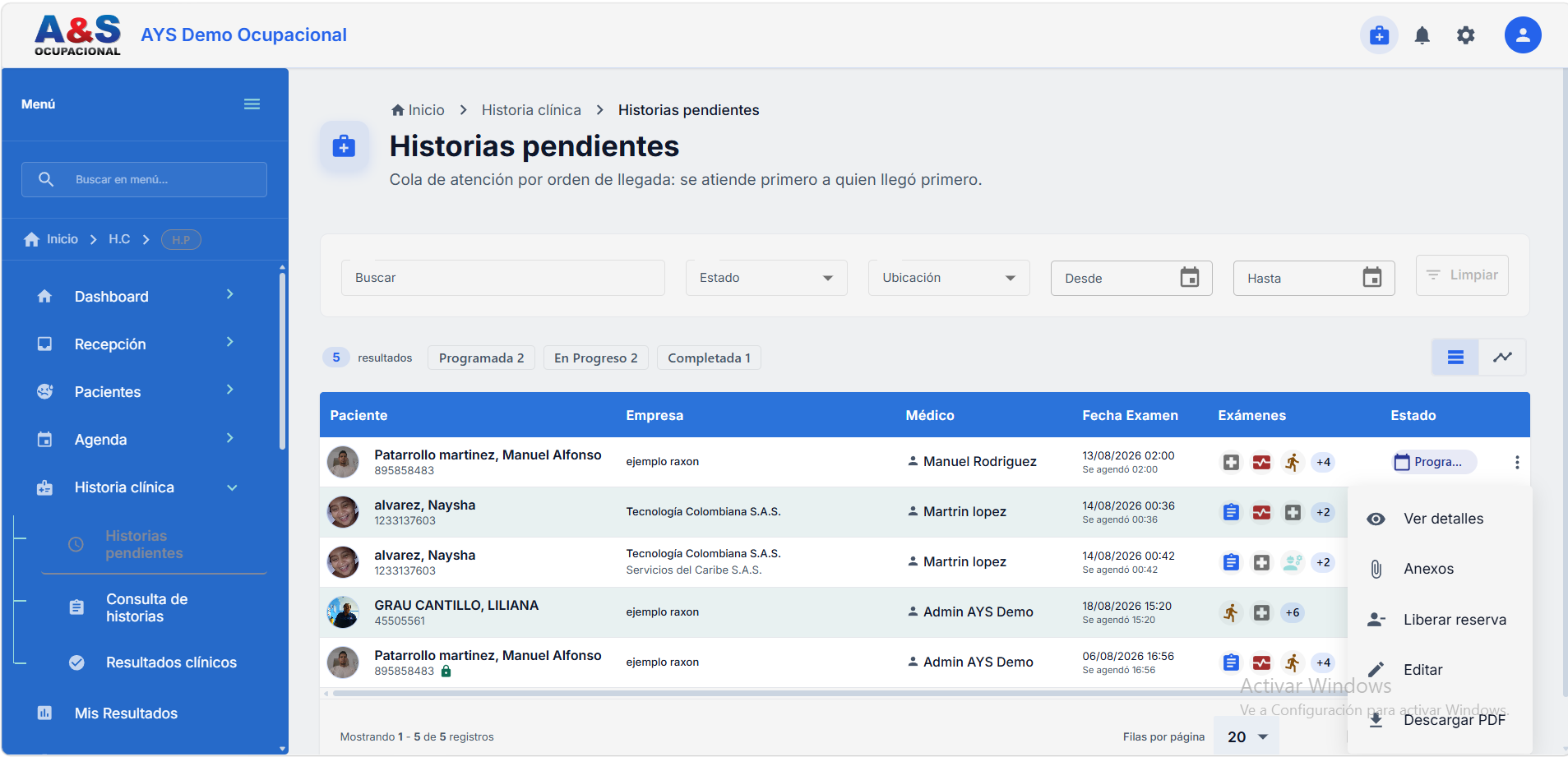Select Liberar reserva from context menu
The image size is (1568, 757).
click(x=1440, y=620)
